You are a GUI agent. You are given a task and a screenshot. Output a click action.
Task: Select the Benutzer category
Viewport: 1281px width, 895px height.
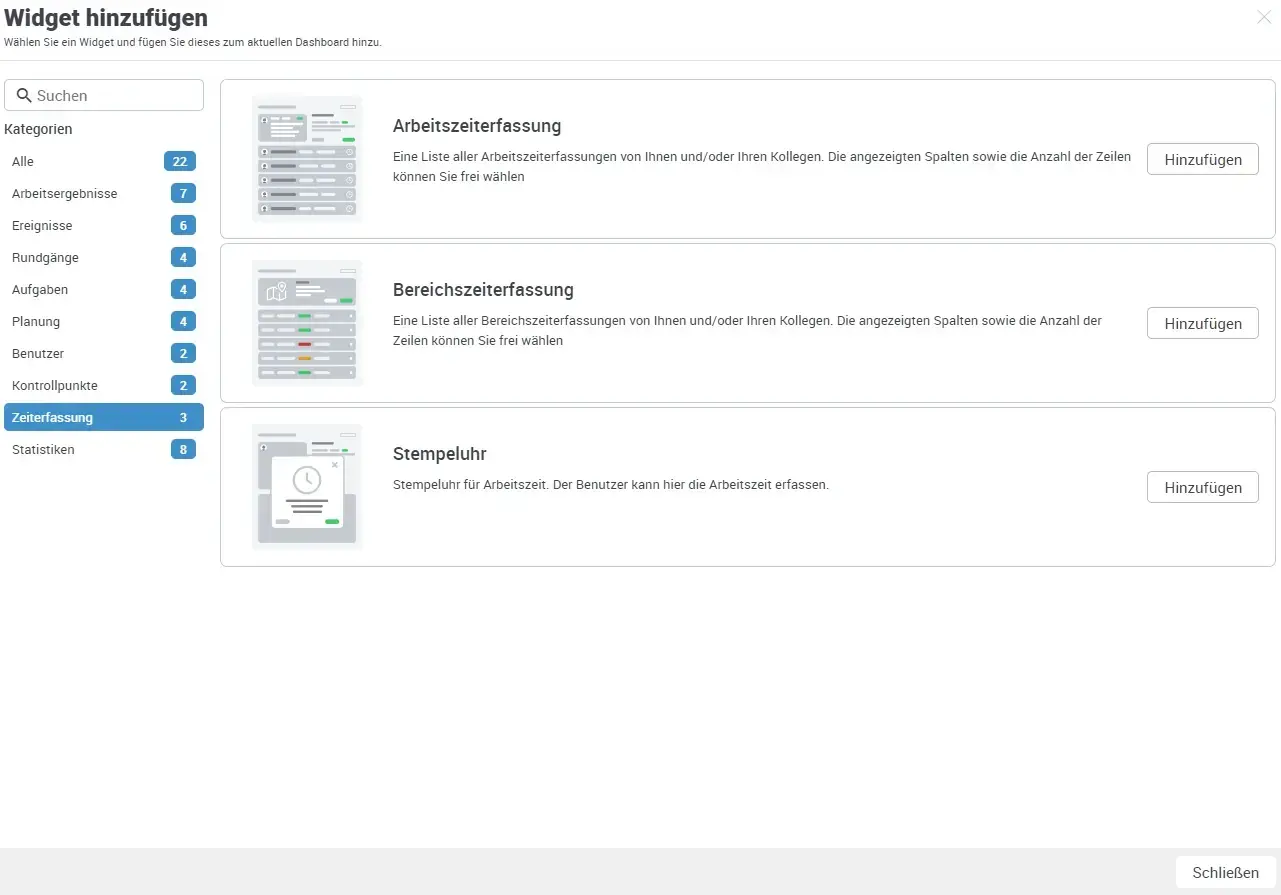click(x=37, y=353)
